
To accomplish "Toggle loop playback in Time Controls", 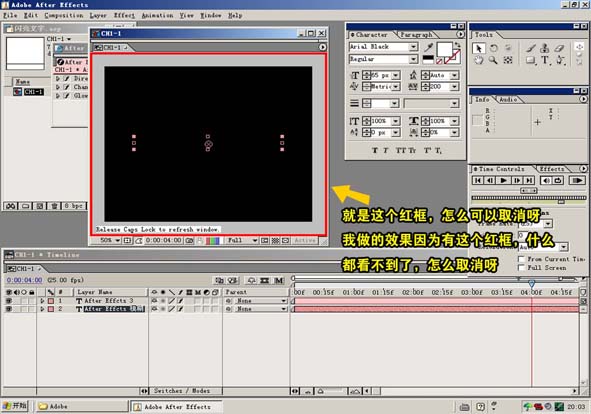I will pos(558,180).
